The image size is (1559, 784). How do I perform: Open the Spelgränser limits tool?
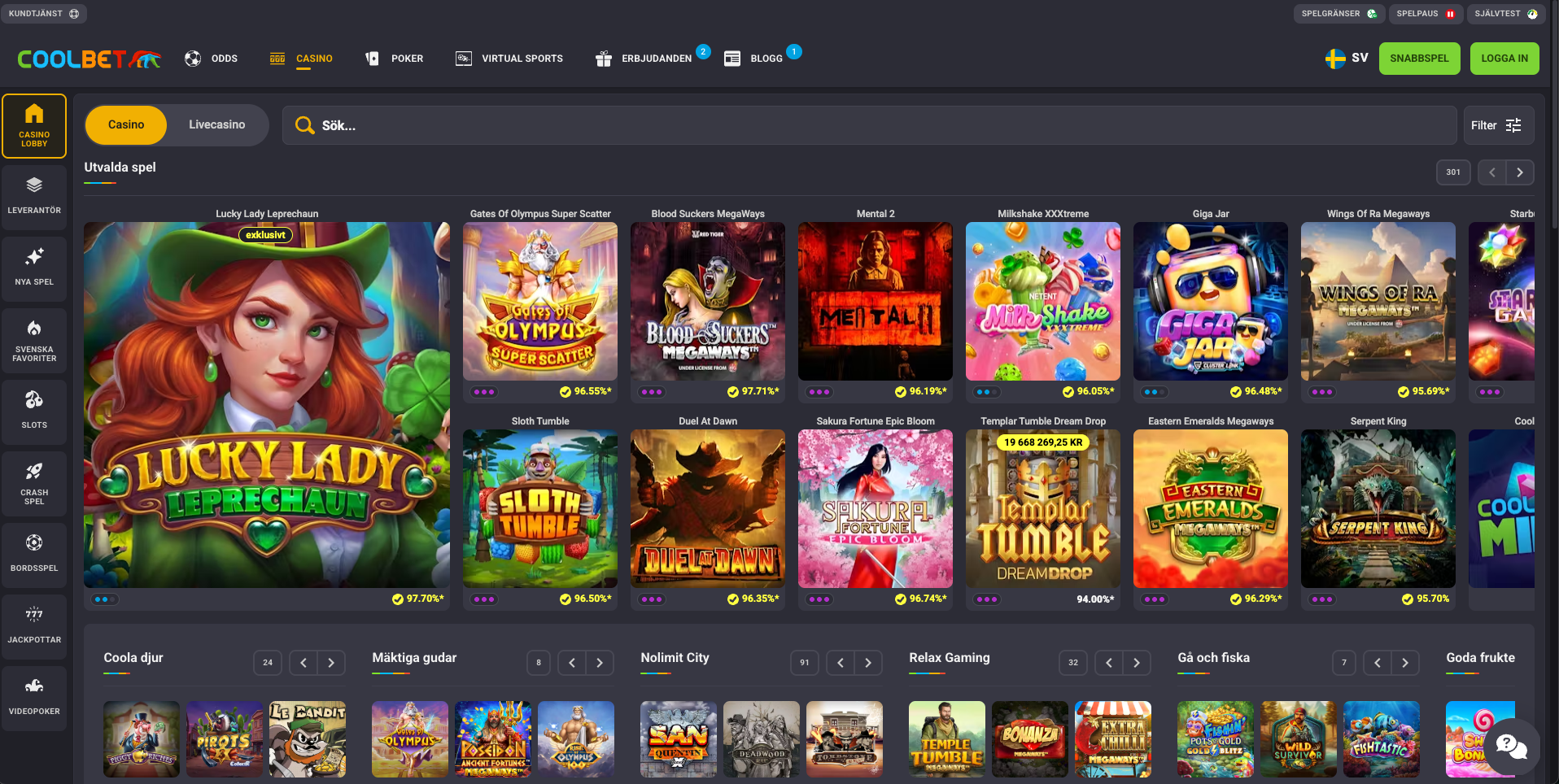coord(1338,14)
